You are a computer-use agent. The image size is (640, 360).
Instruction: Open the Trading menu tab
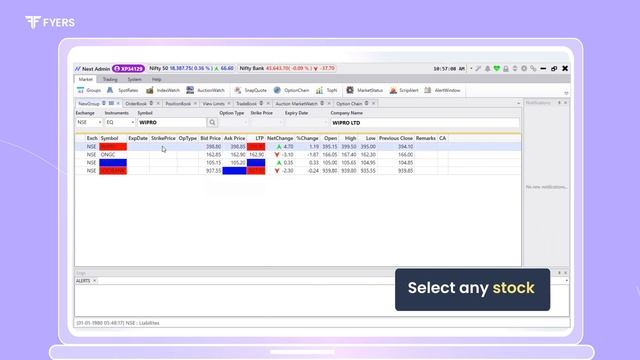point(110,80)
